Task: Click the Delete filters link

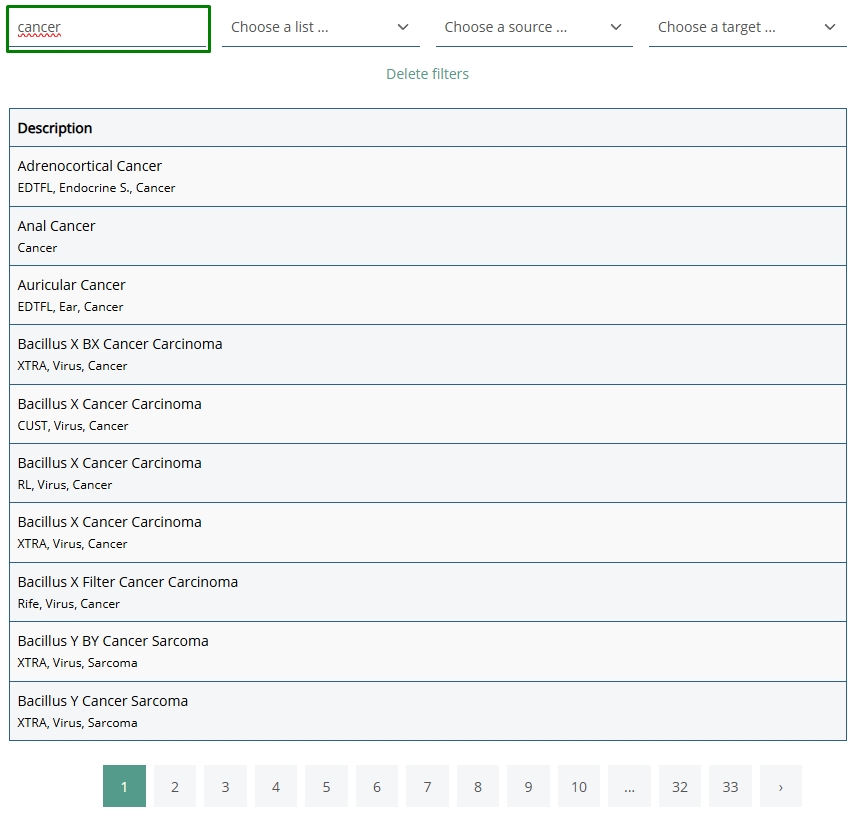Action: 427,74
